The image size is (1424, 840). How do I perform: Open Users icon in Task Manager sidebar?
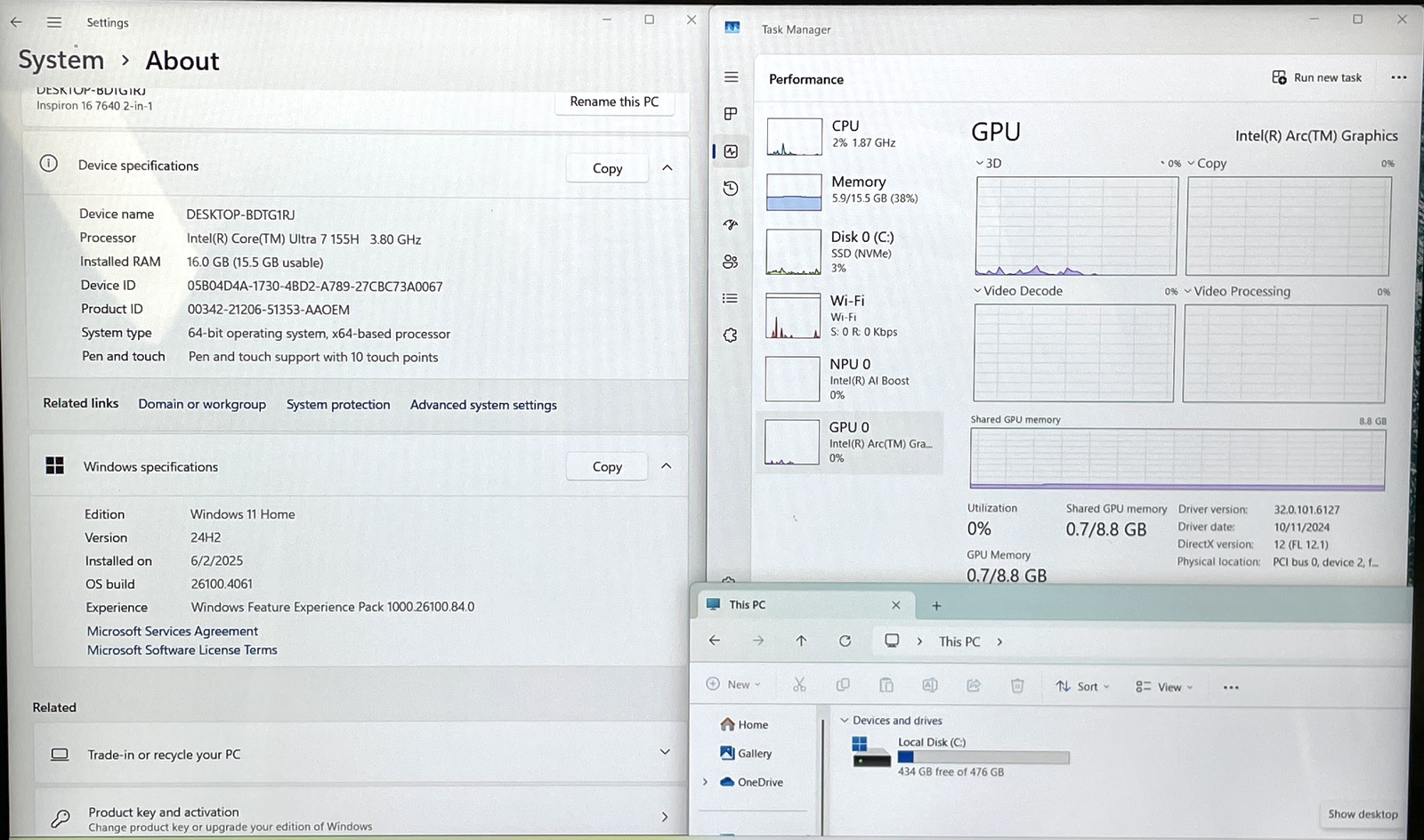click(731, 262)
